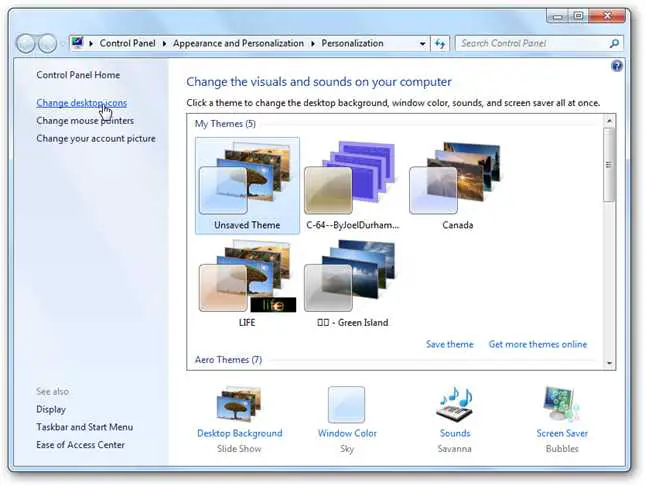This screenshot has width=645, height=486.
Task: Click the Window Color text link
Action: pyautogui.click(x=347, y=433)
